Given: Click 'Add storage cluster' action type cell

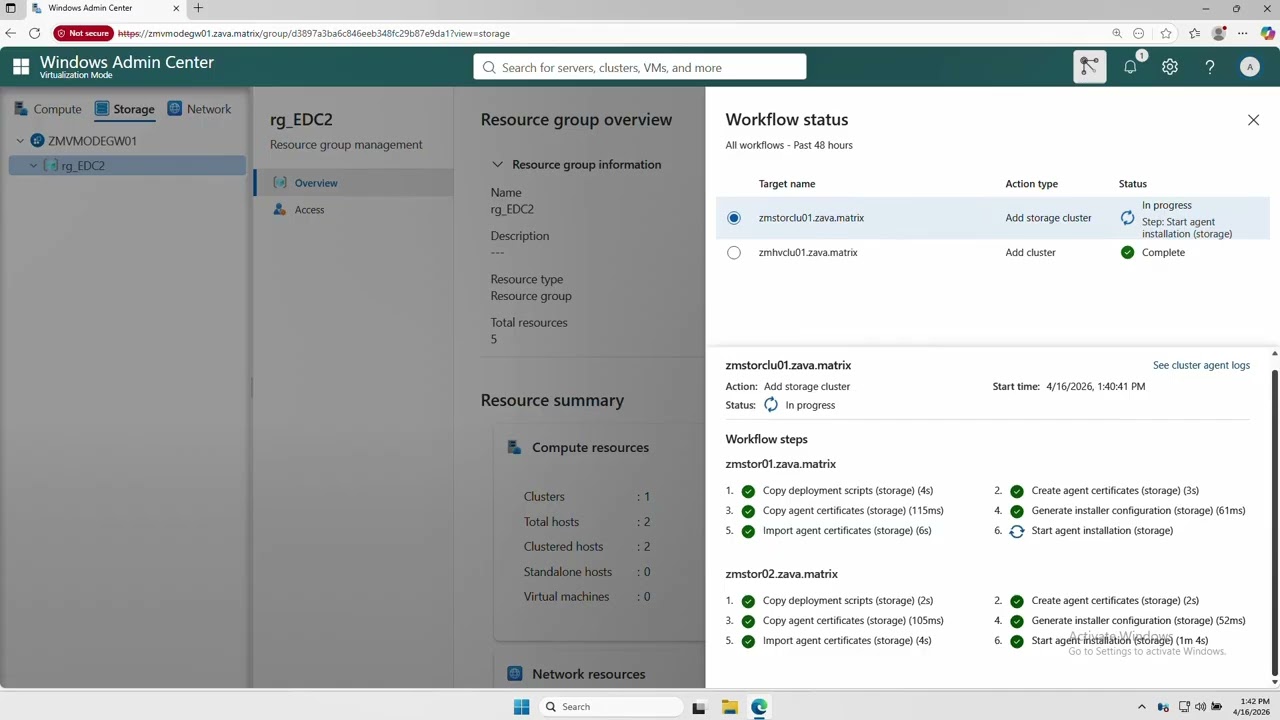Looking at the screenshot, I should click(x=1048, y=218).
